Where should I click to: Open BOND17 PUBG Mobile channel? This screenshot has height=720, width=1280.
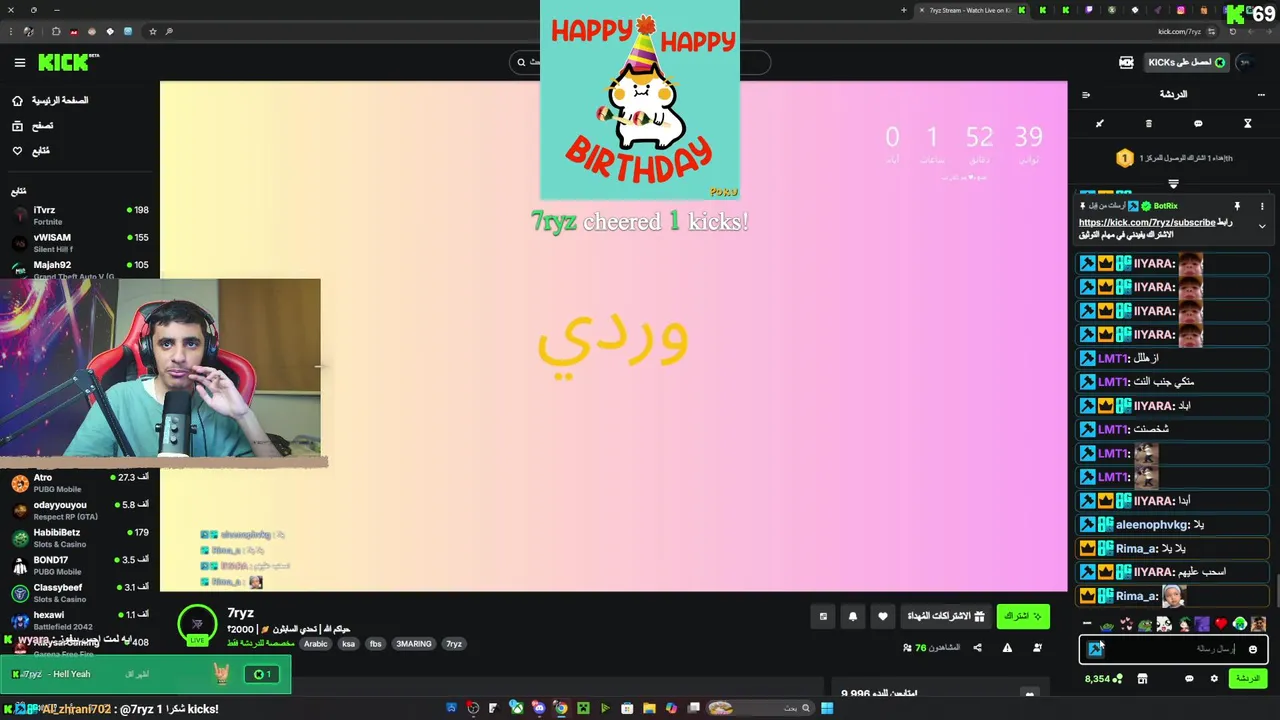(x=80, y=565)
